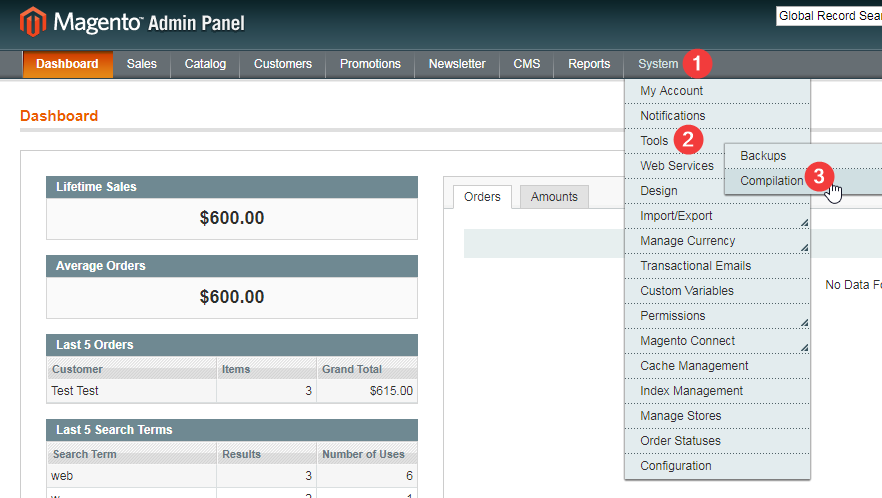Select the 'web' search term row
The height and width of the screenshot is (498, 882).
coord(232,475)
